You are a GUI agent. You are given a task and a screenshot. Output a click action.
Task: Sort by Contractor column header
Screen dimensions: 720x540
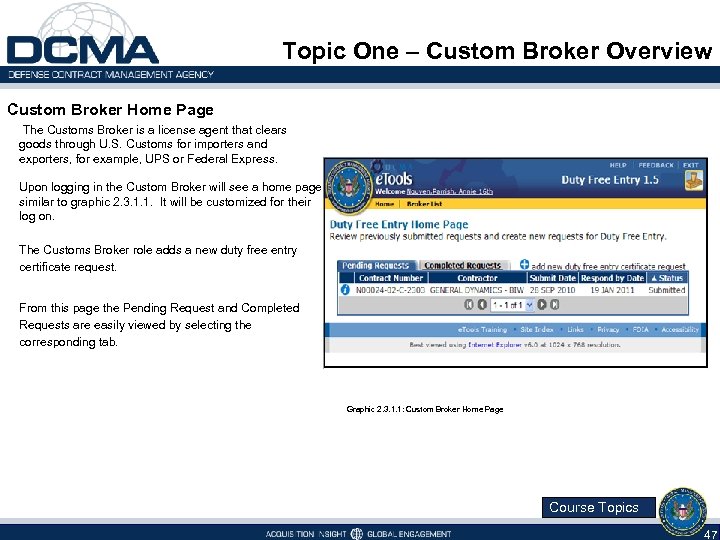477,278
